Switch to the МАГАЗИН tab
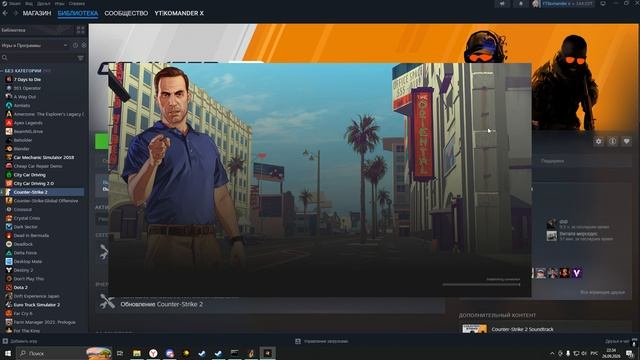 click(37, 13)
